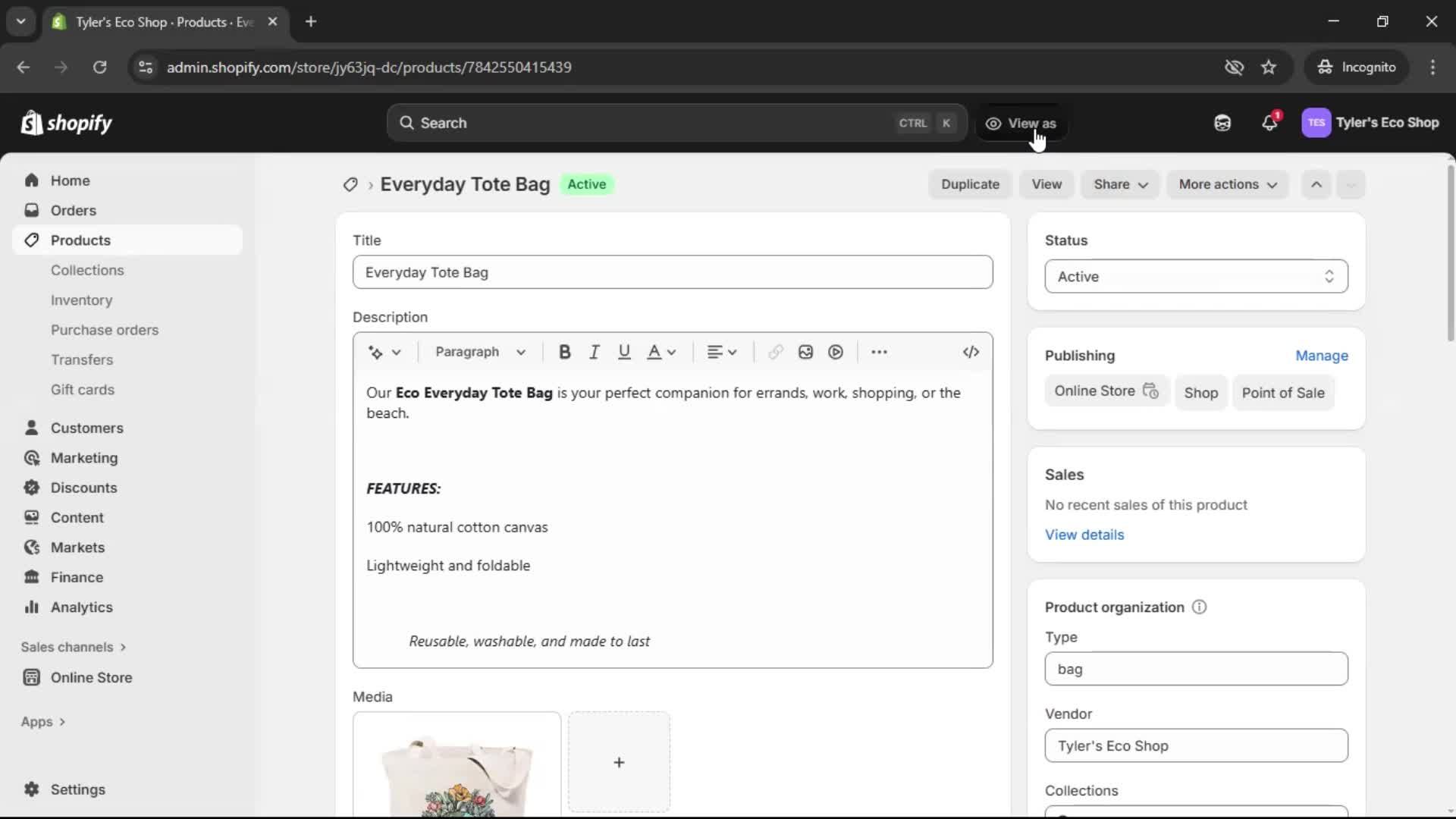Expand the More actions menu

(1227, 184)
